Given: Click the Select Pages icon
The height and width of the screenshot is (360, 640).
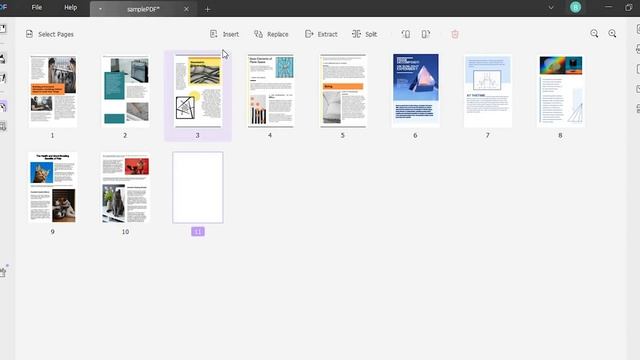Looking at the screenshot, I should 29,34.
